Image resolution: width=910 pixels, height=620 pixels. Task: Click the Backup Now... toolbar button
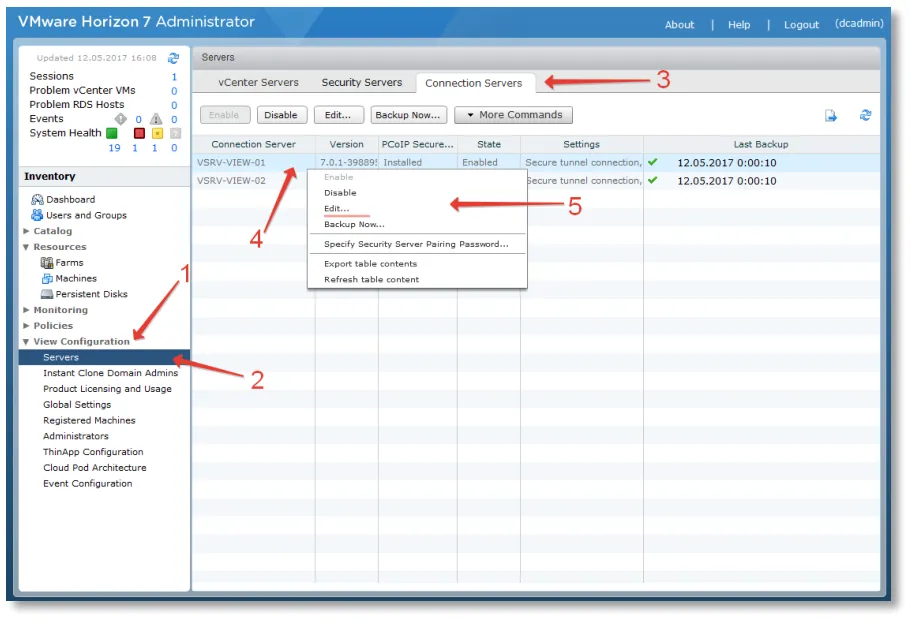pos(409,115)
